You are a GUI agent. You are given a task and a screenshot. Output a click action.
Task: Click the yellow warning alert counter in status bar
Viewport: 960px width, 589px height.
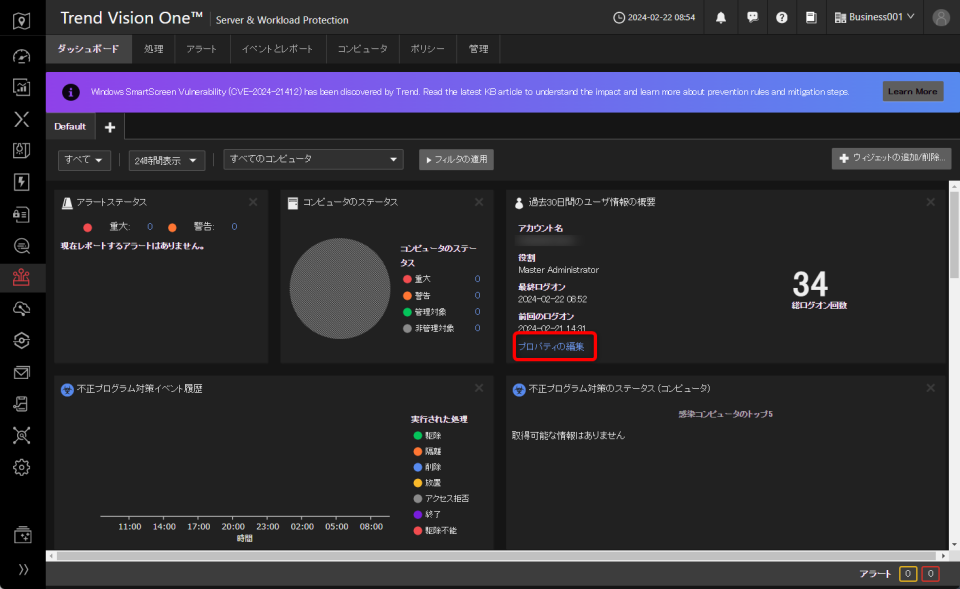(x=908, y=574)
